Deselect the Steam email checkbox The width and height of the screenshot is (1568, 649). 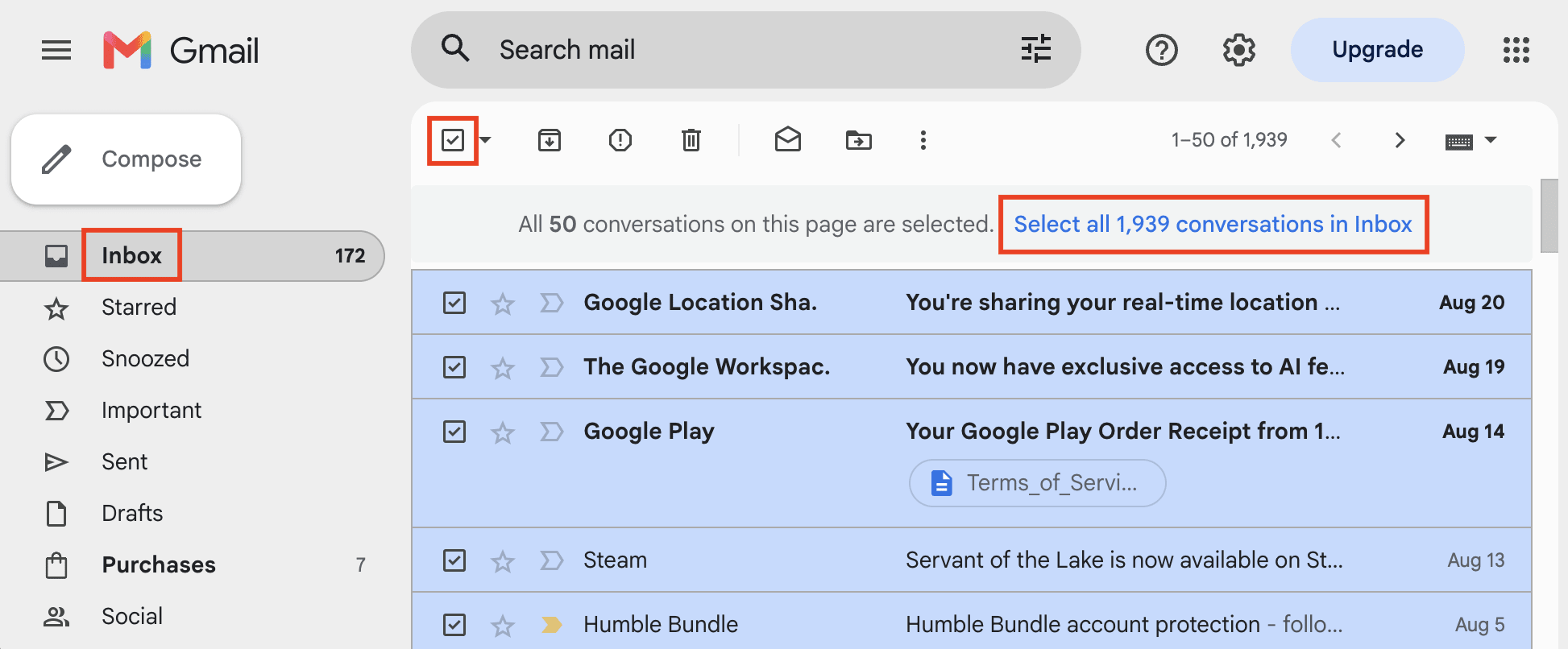454,560
